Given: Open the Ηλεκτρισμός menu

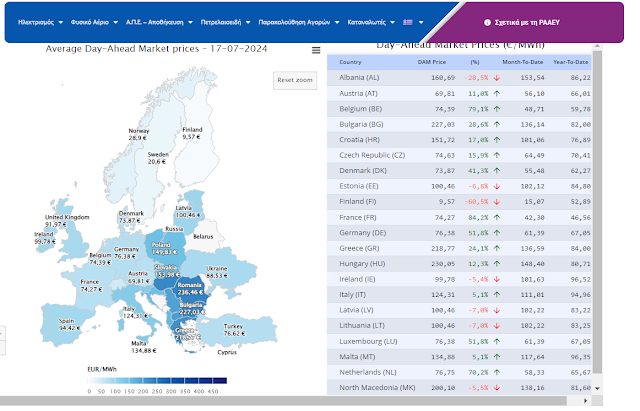Looking at the screenshot, I should pos(36,22).
